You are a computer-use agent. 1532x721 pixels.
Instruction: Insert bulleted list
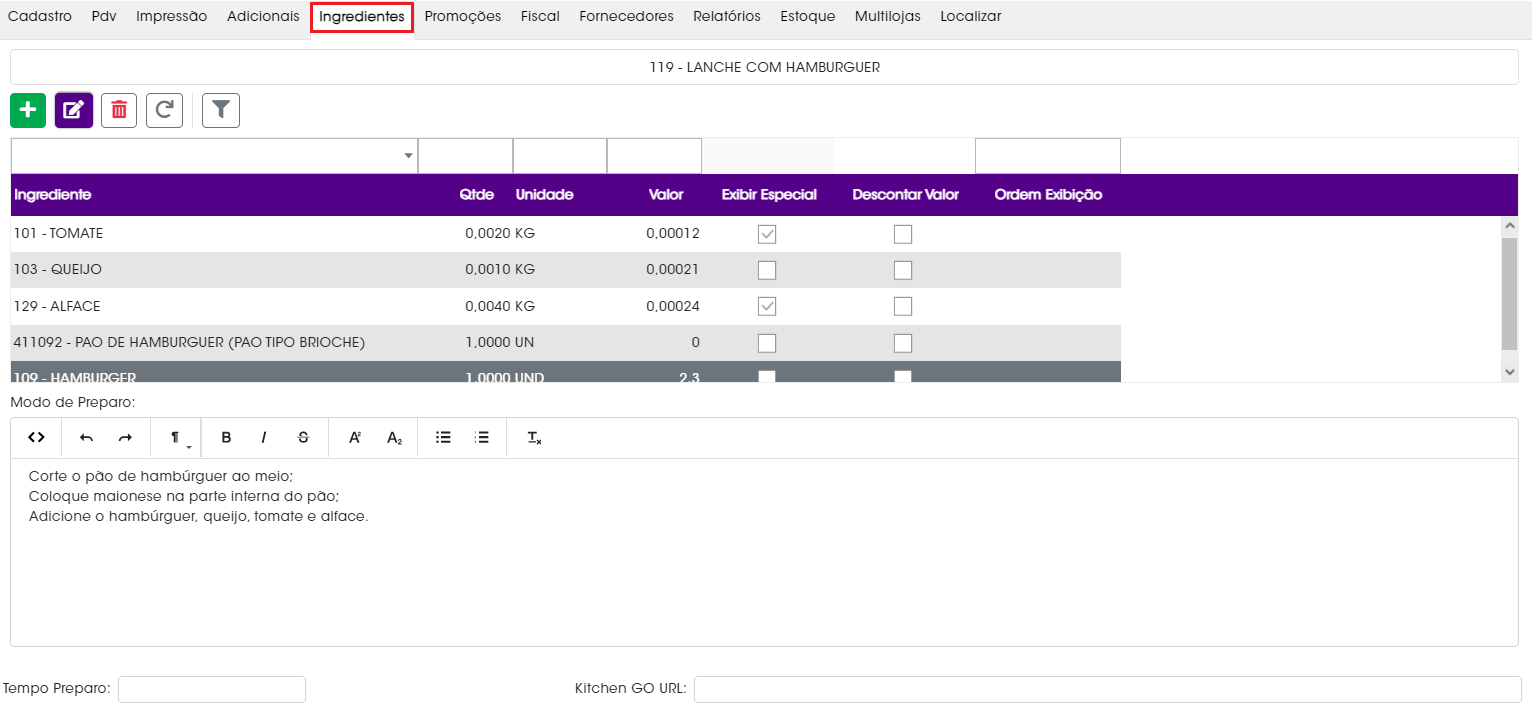[x=443, y=438]
